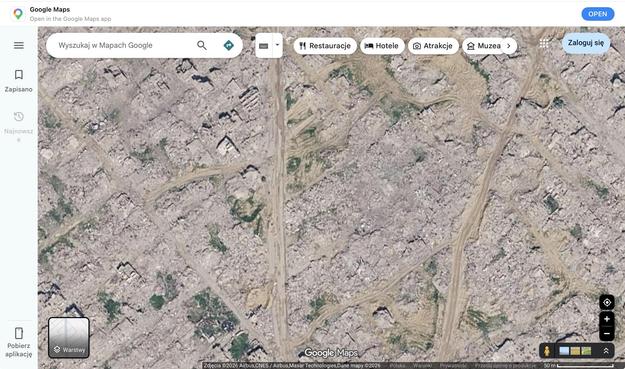The width and height of the screenshot is (625, 369).
Task: Open the Google apps grid
Action: click(544, 44)
